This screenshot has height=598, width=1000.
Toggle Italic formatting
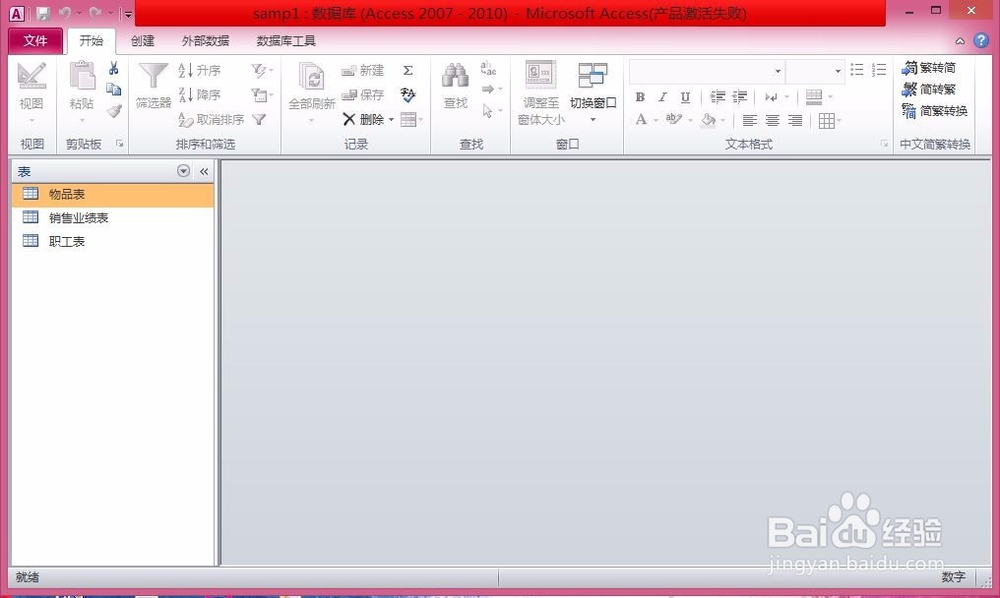click(x=663, y=97)
